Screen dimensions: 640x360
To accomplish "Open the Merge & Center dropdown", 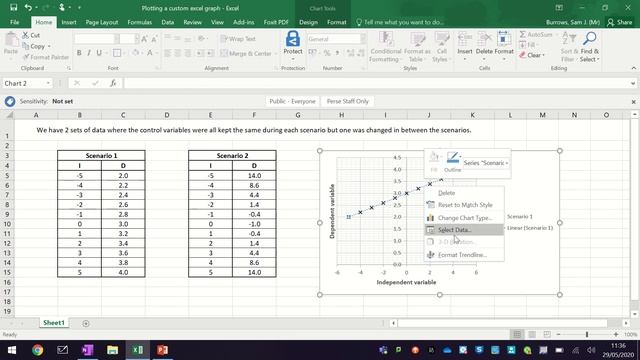I will click(276, 53).
